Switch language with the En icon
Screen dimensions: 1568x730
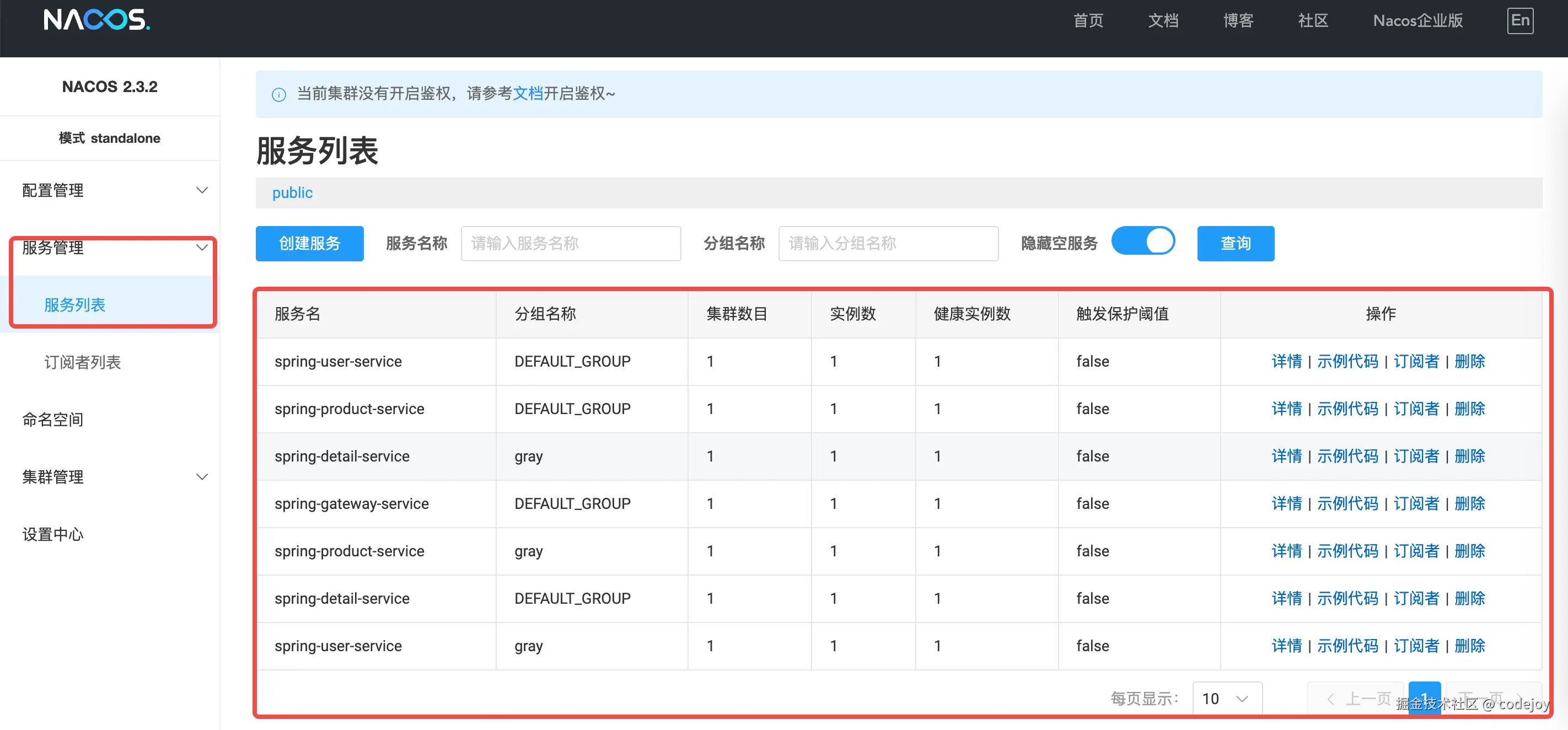[1519, 21]
